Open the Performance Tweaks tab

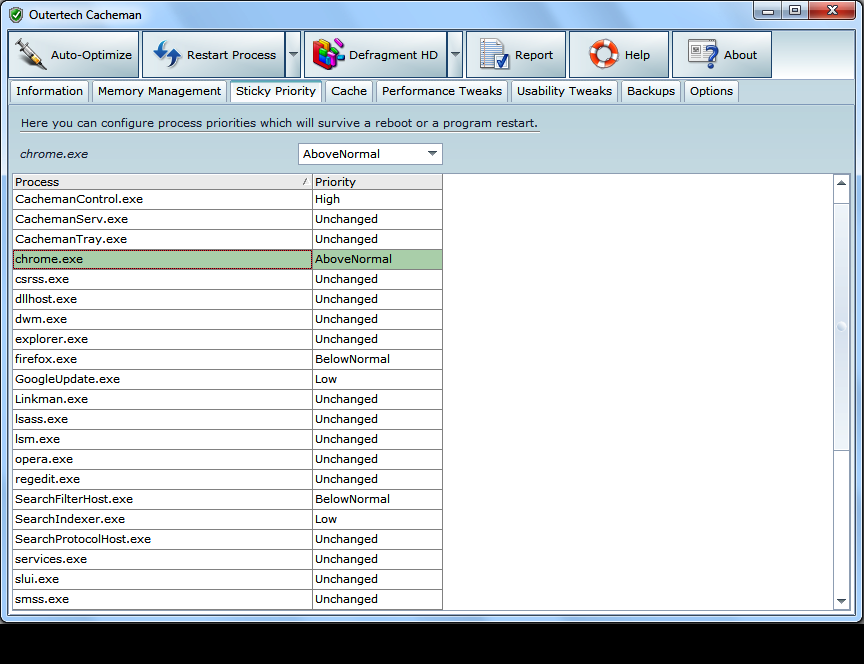442,91
